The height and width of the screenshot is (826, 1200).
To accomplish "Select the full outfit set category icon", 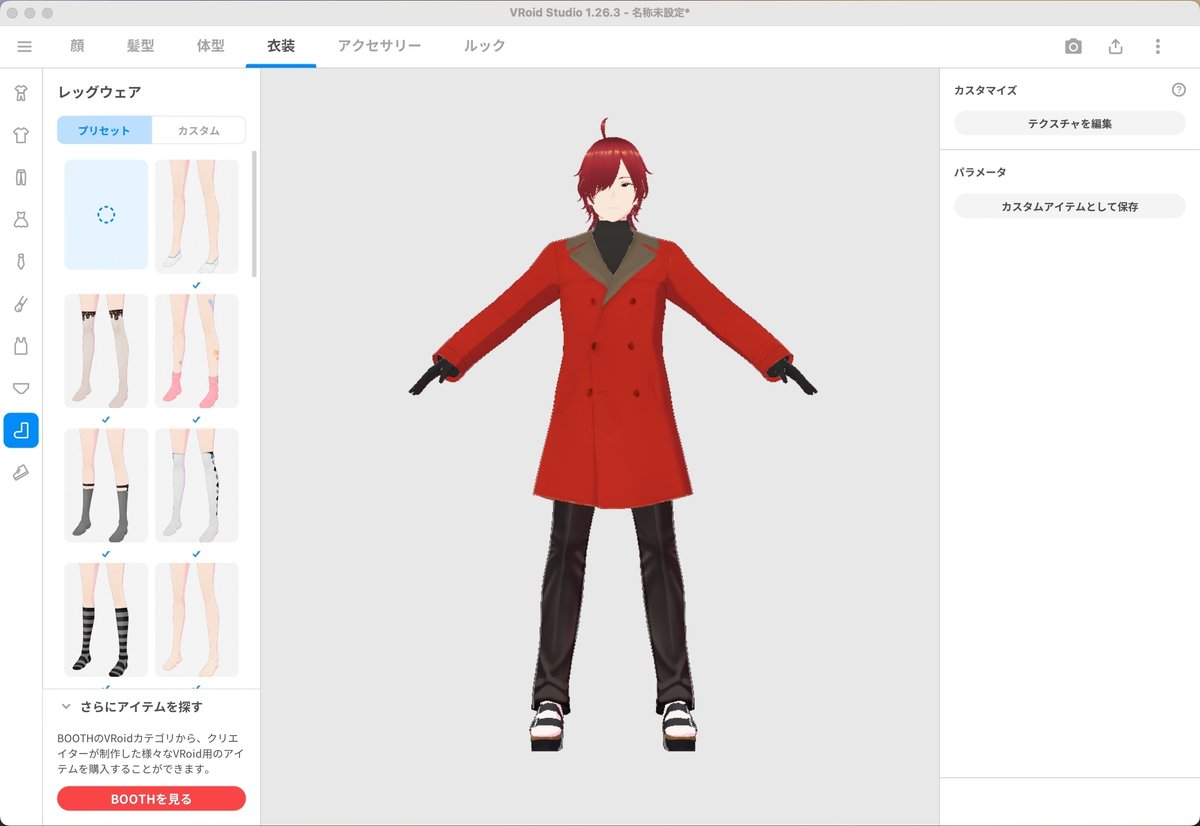I will coord(21,90).
